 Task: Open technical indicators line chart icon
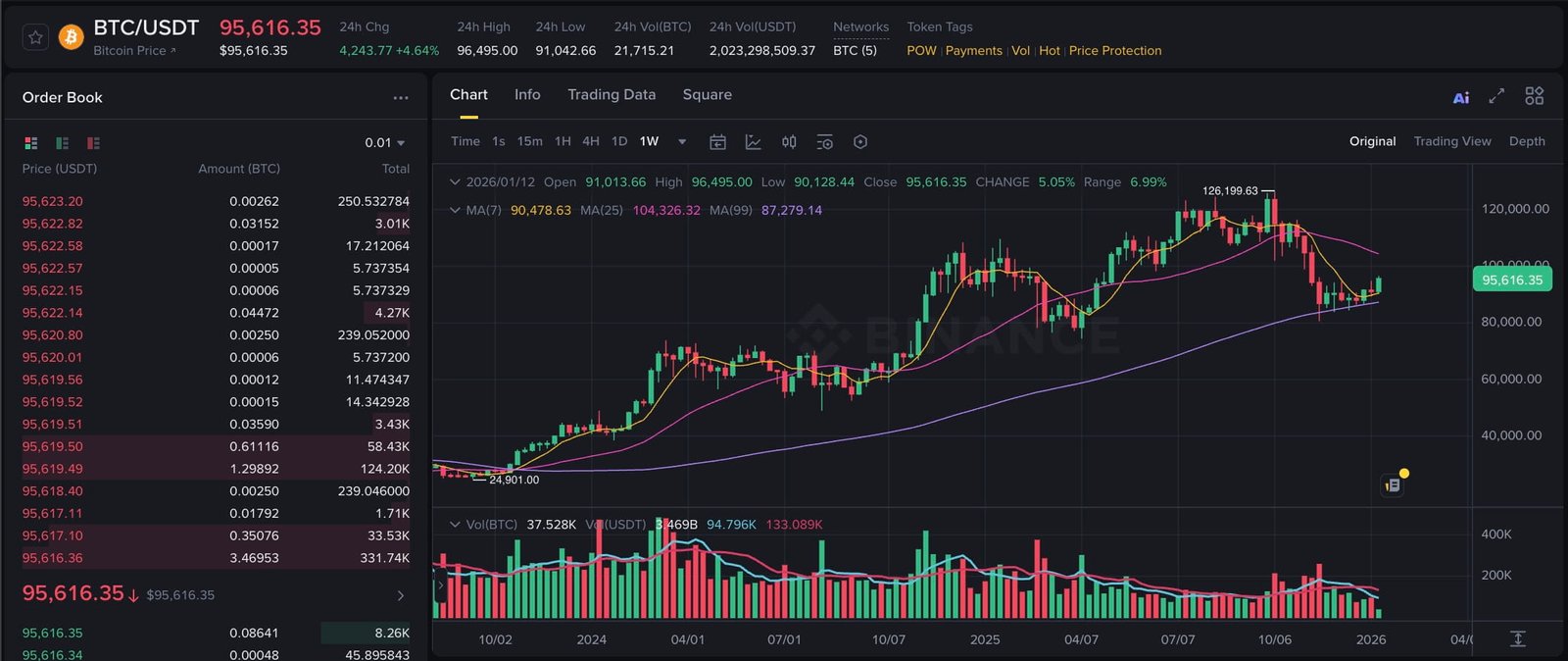[753, 142]
